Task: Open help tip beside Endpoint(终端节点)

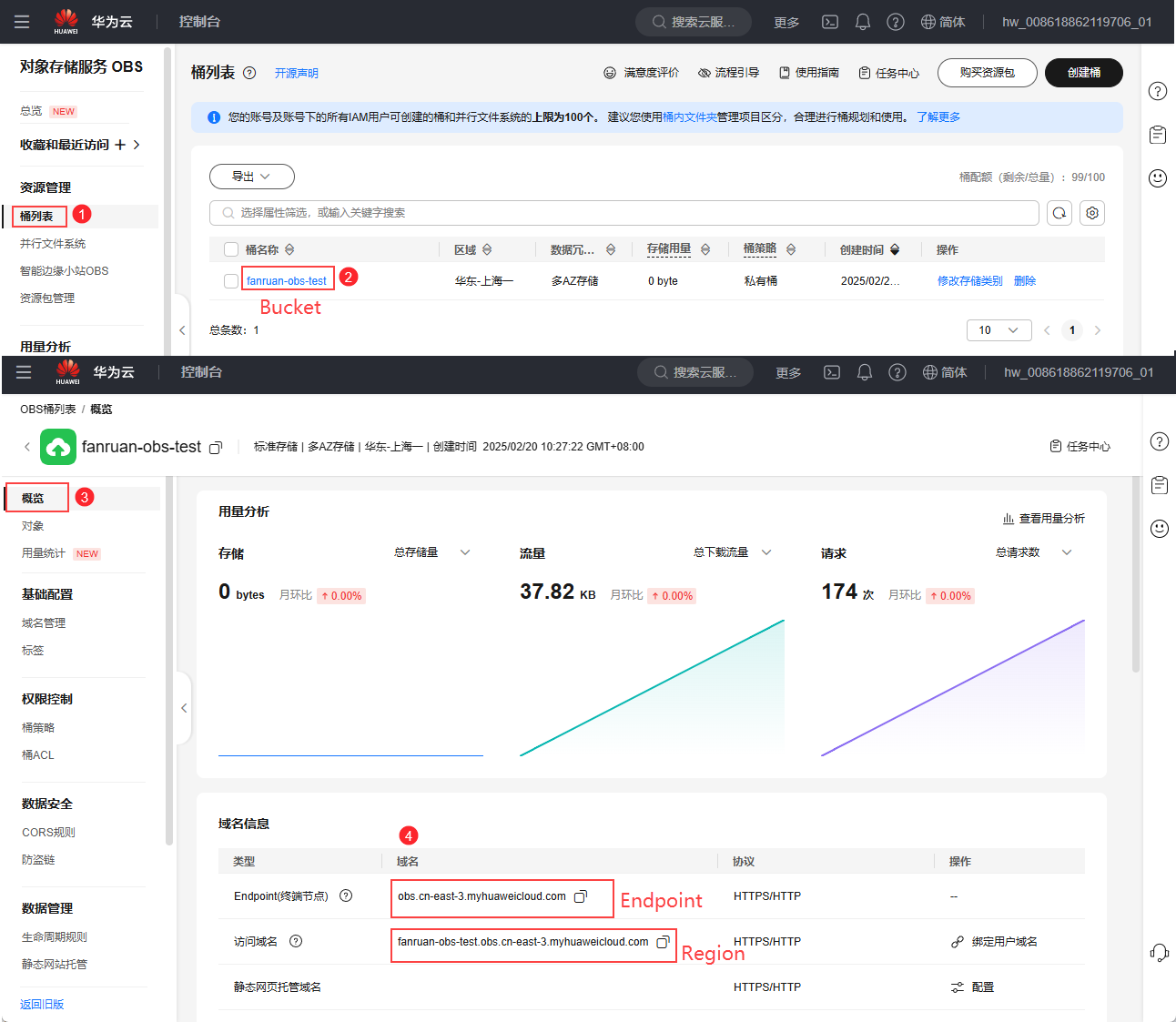Action: click(346, 896)
